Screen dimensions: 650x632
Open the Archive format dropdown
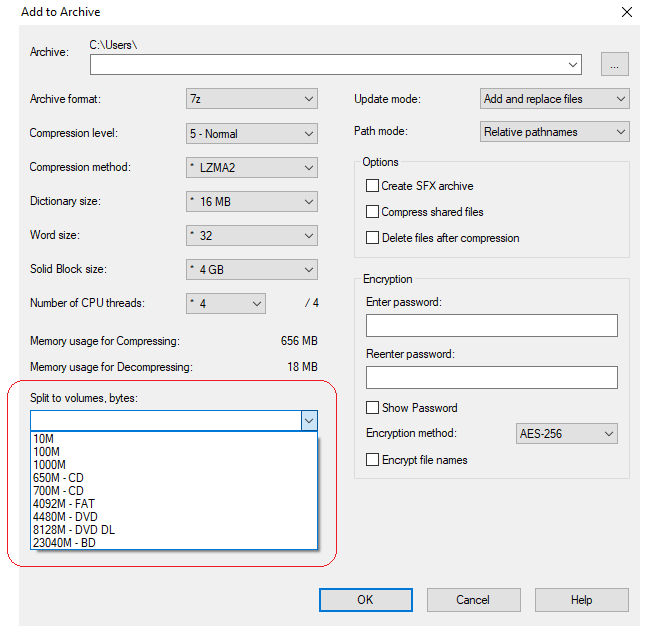[x=252, y=99]
